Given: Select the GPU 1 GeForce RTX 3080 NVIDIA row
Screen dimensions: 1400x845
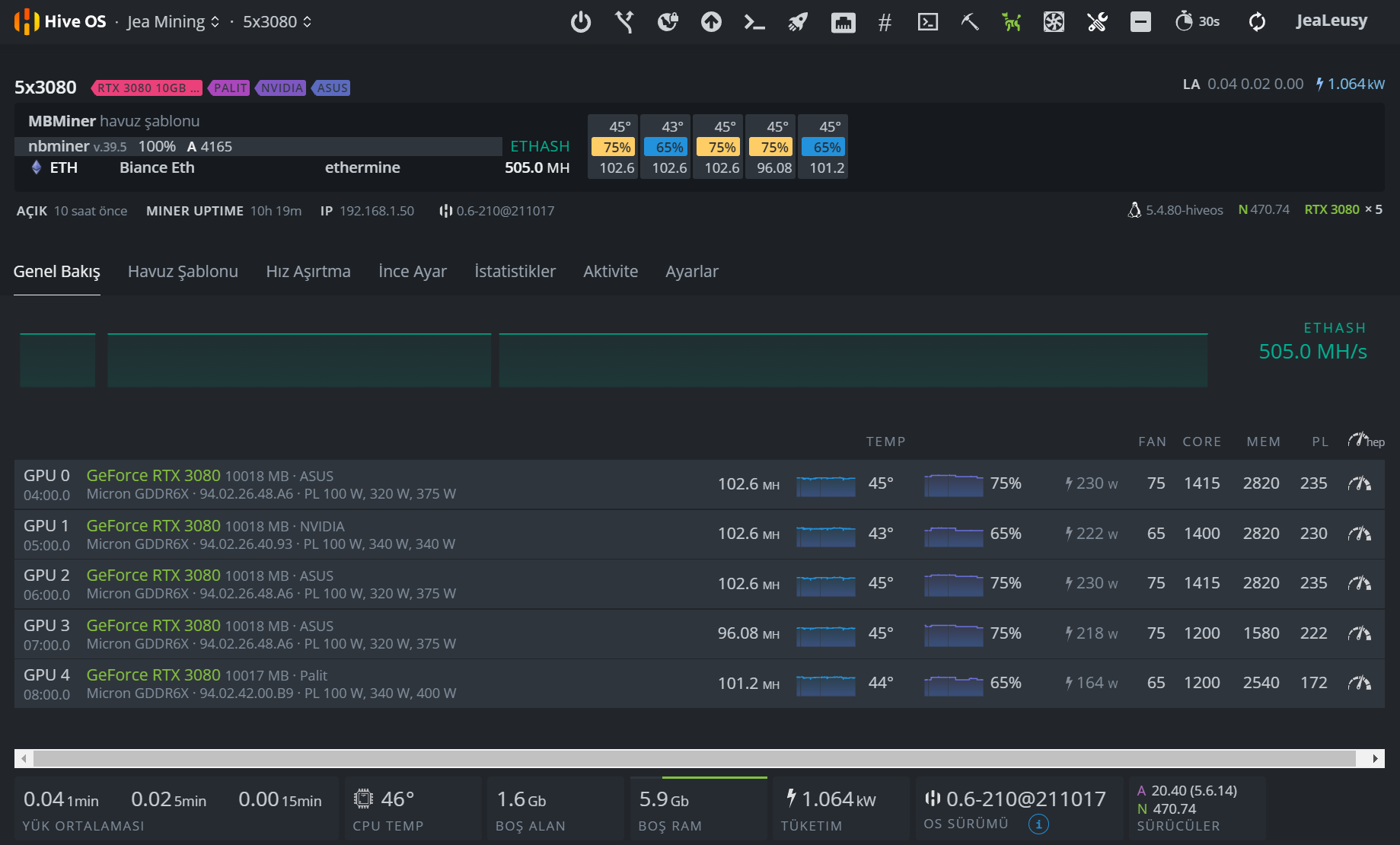Looking at the screenshot, I should (699, 534).
